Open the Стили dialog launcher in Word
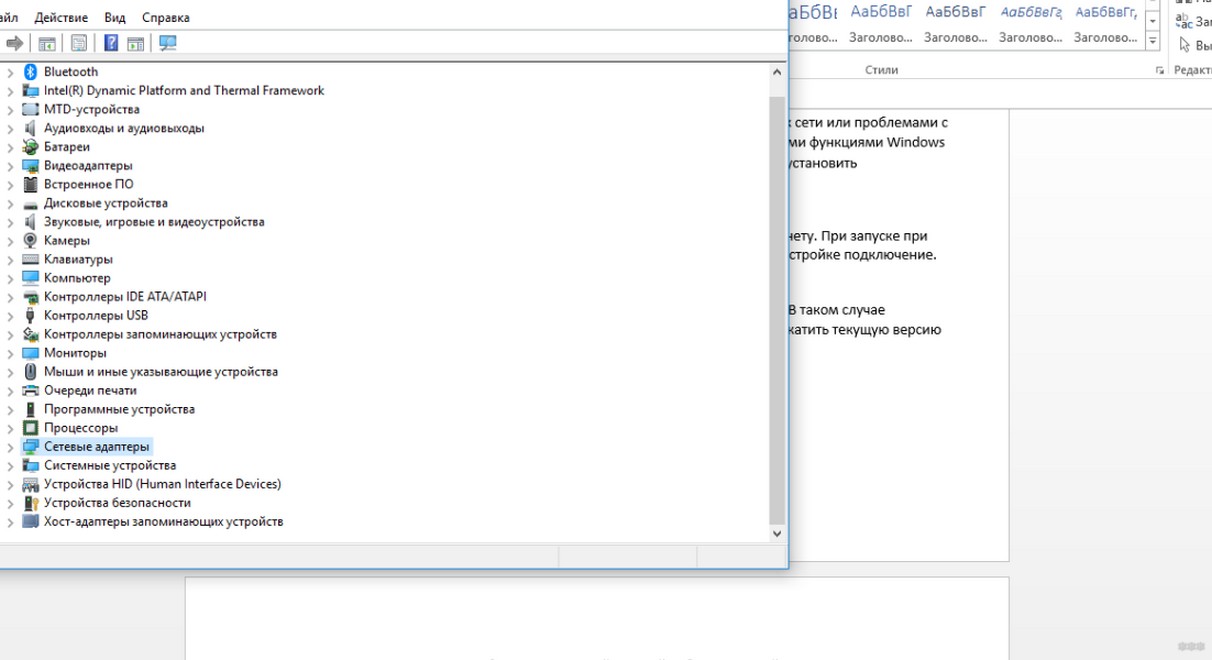This screenshot has width=1212, height=660. click(x=1160, y=71)
